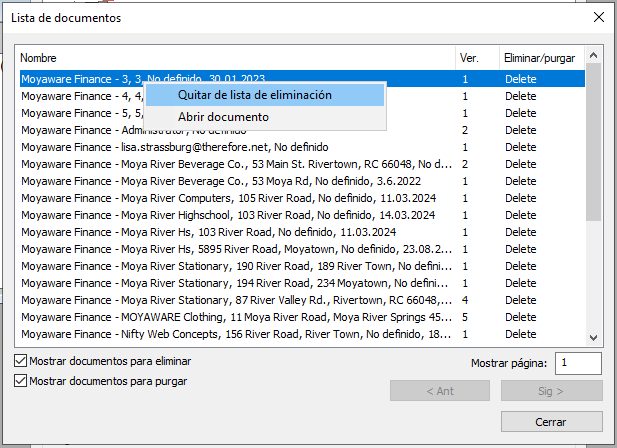Click 'Delete' in Moya River Computers row
617x448 pixels.
[521, 198]
